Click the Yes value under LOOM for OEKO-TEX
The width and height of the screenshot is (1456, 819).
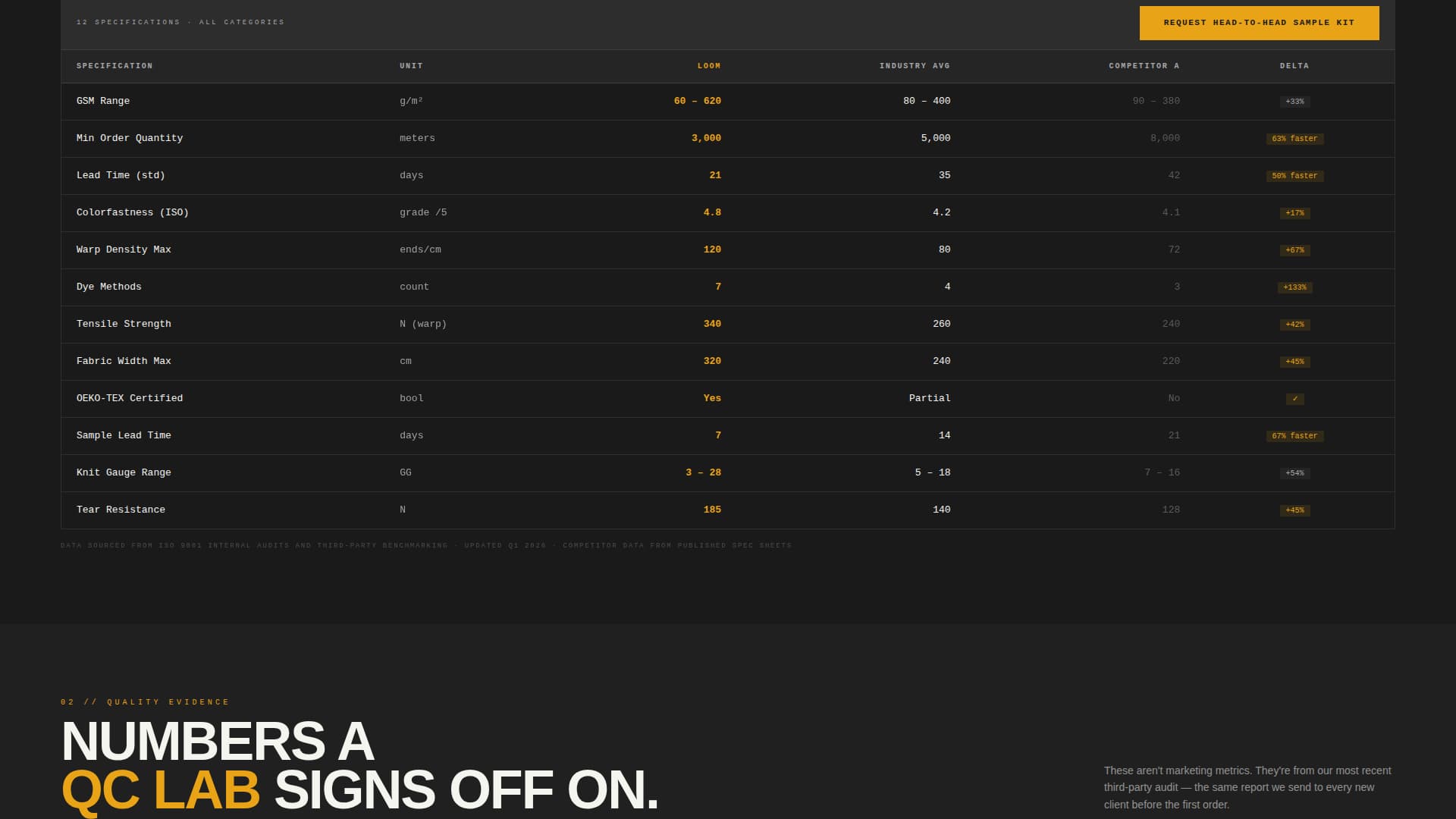711,398
